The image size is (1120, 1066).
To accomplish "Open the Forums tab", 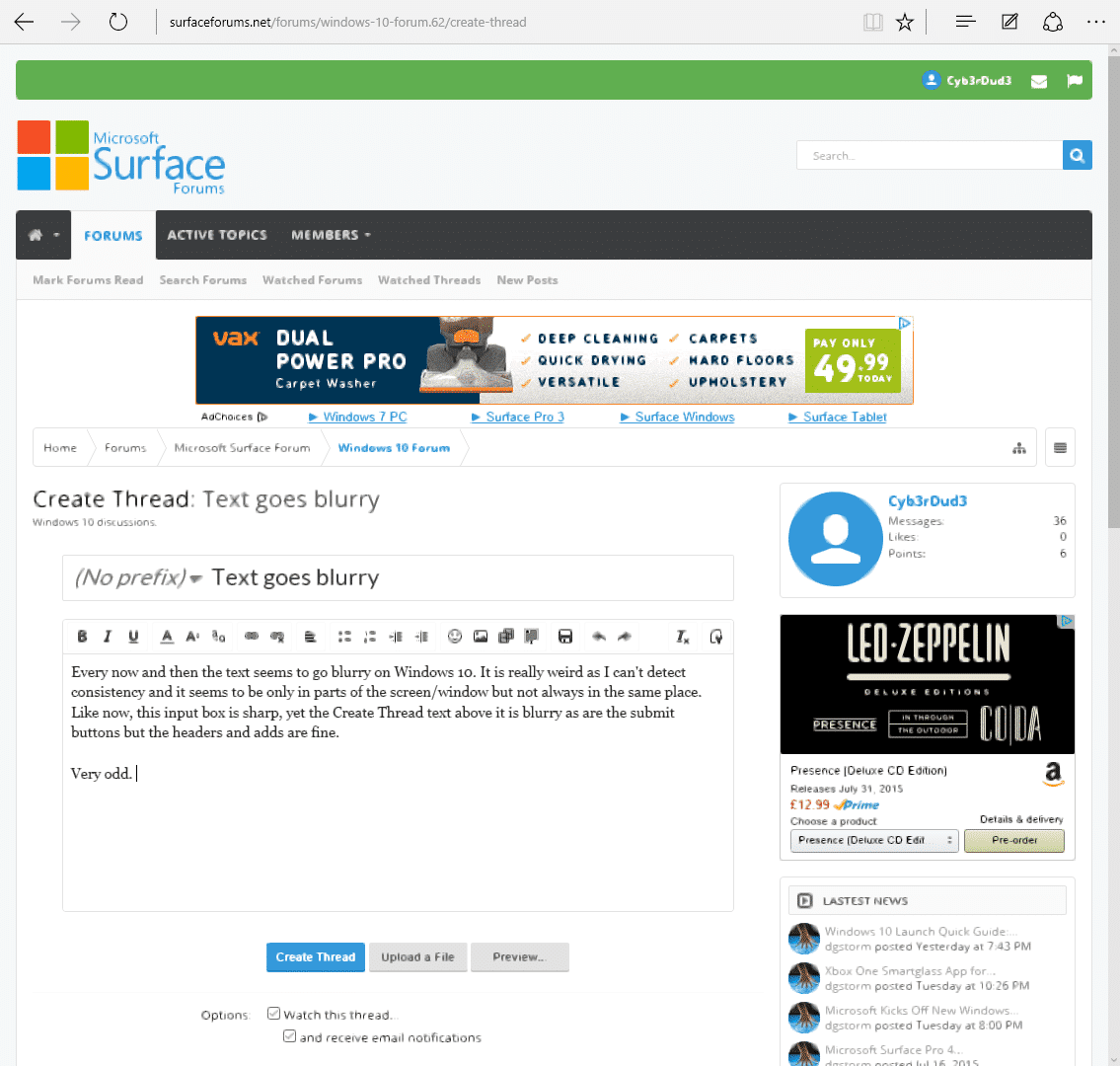I will click(x=112, y=235).
